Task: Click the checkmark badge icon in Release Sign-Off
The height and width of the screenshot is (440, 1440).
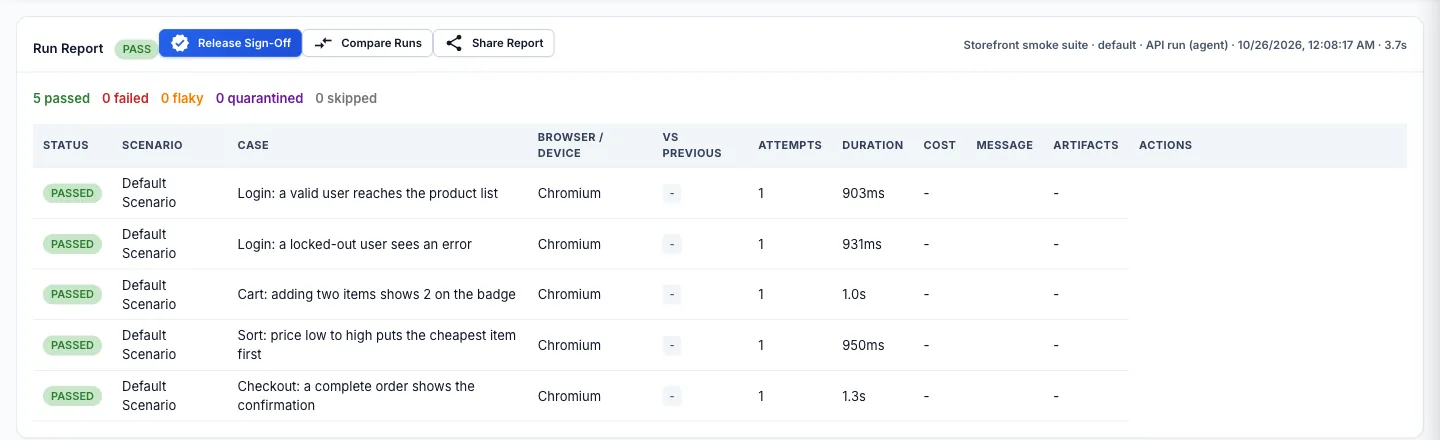Action: 180,43
